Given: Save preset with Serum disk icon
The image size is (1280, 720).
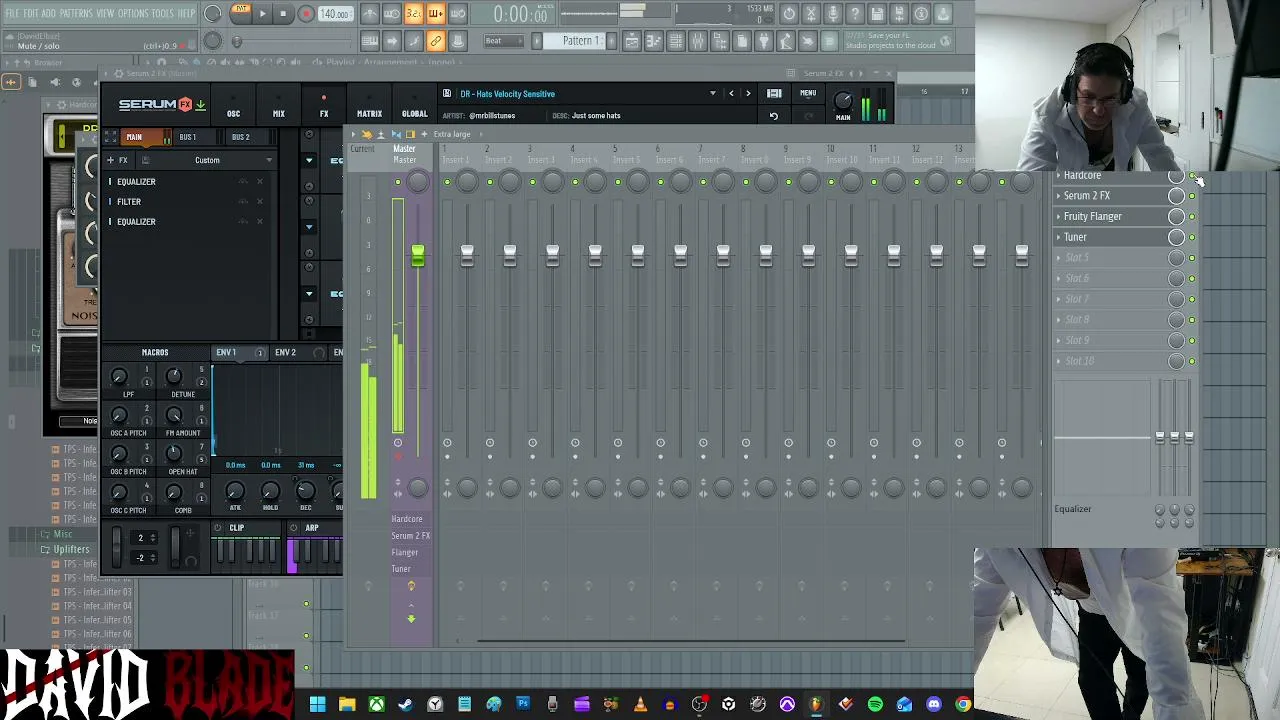Looking at the screenshot, I should pos(447,94).
